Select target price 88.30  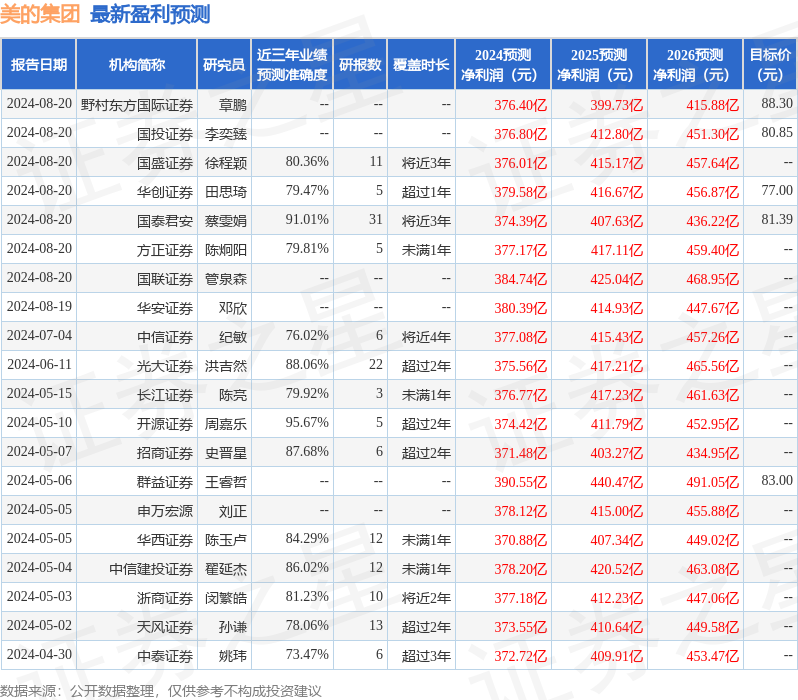click(x=777, y=103)
